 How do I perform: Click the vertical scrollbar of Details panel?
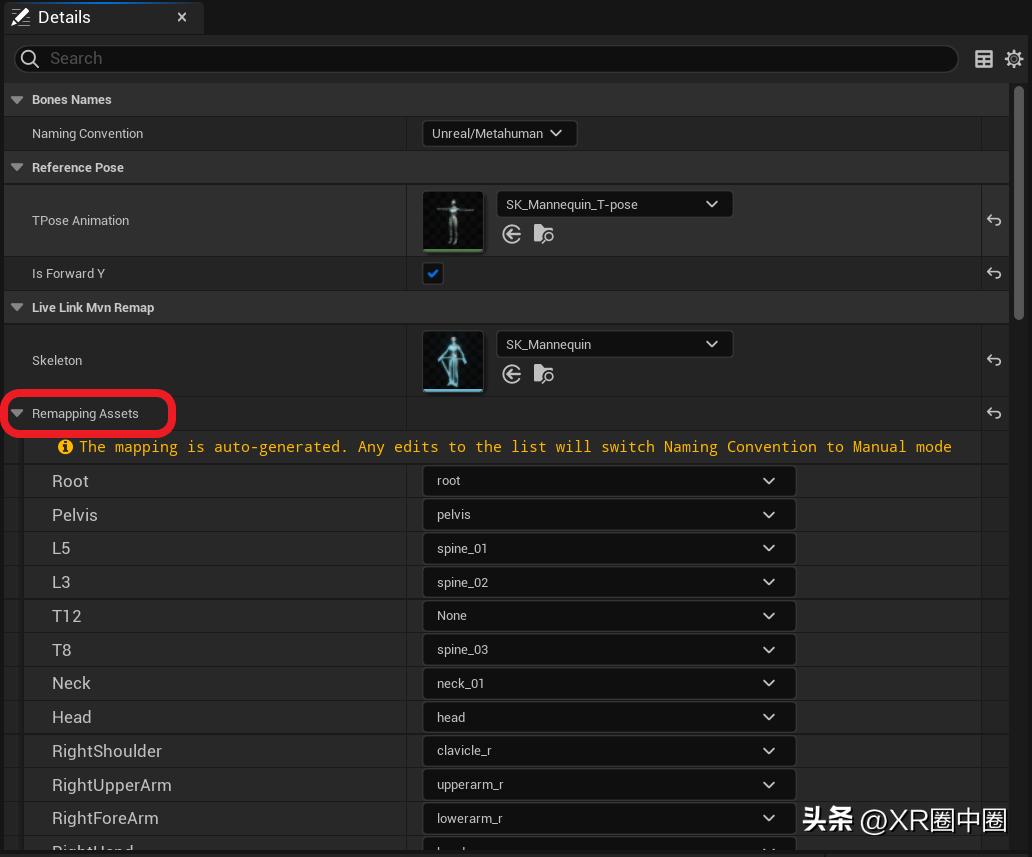click(1019, 200)
